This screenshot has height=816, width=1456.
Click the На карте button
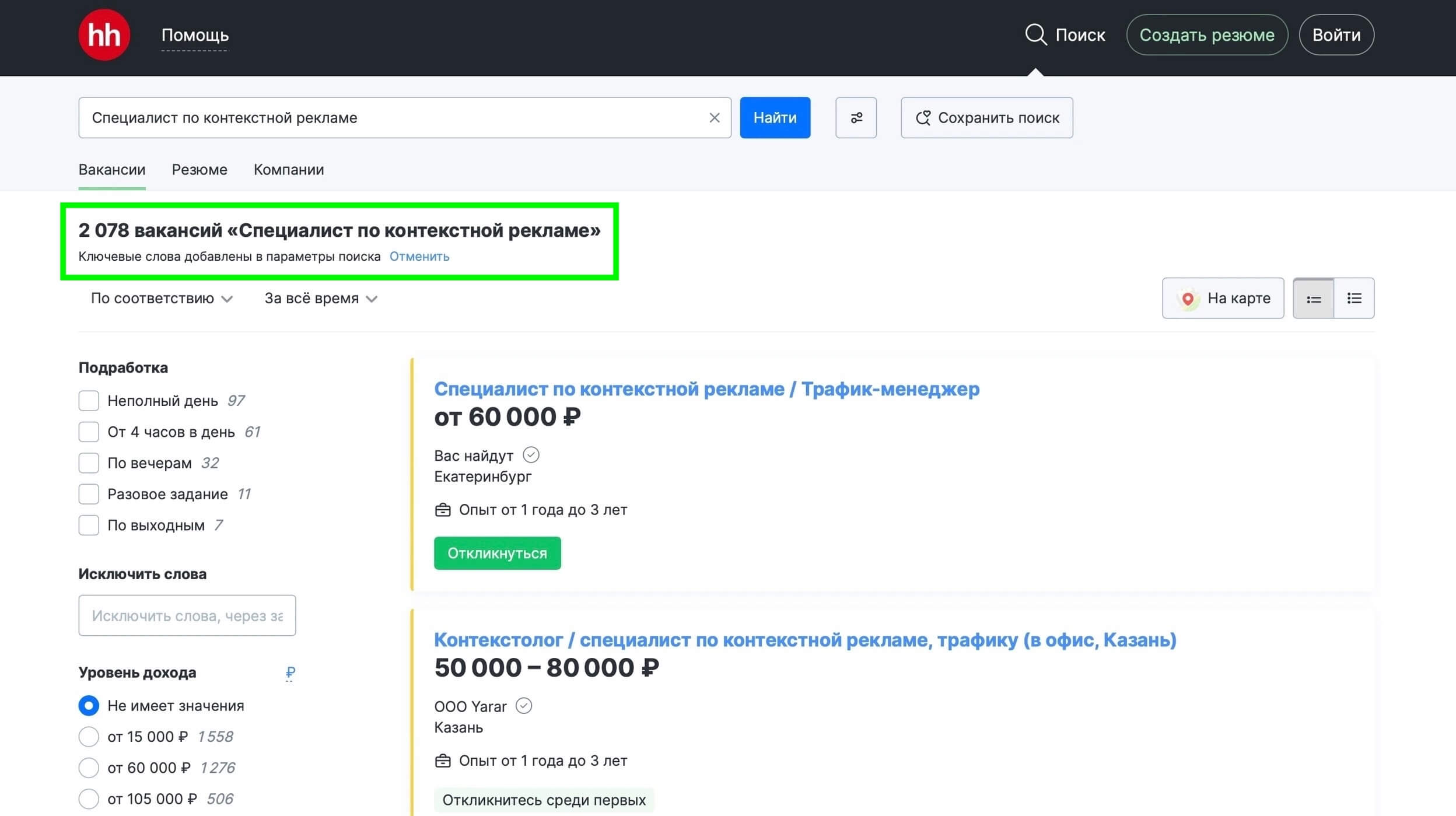(1223, 298)
